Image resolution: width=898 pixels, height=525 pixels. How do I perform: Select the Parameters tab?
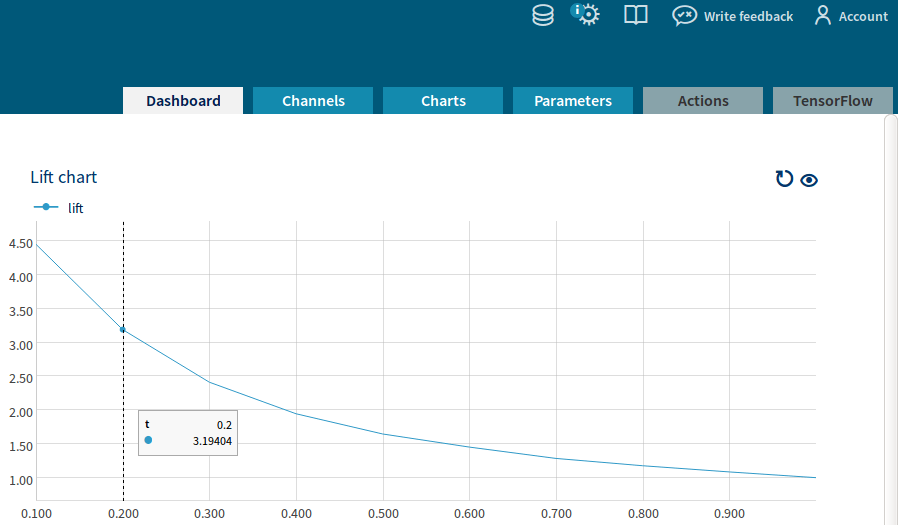point(573,101)
